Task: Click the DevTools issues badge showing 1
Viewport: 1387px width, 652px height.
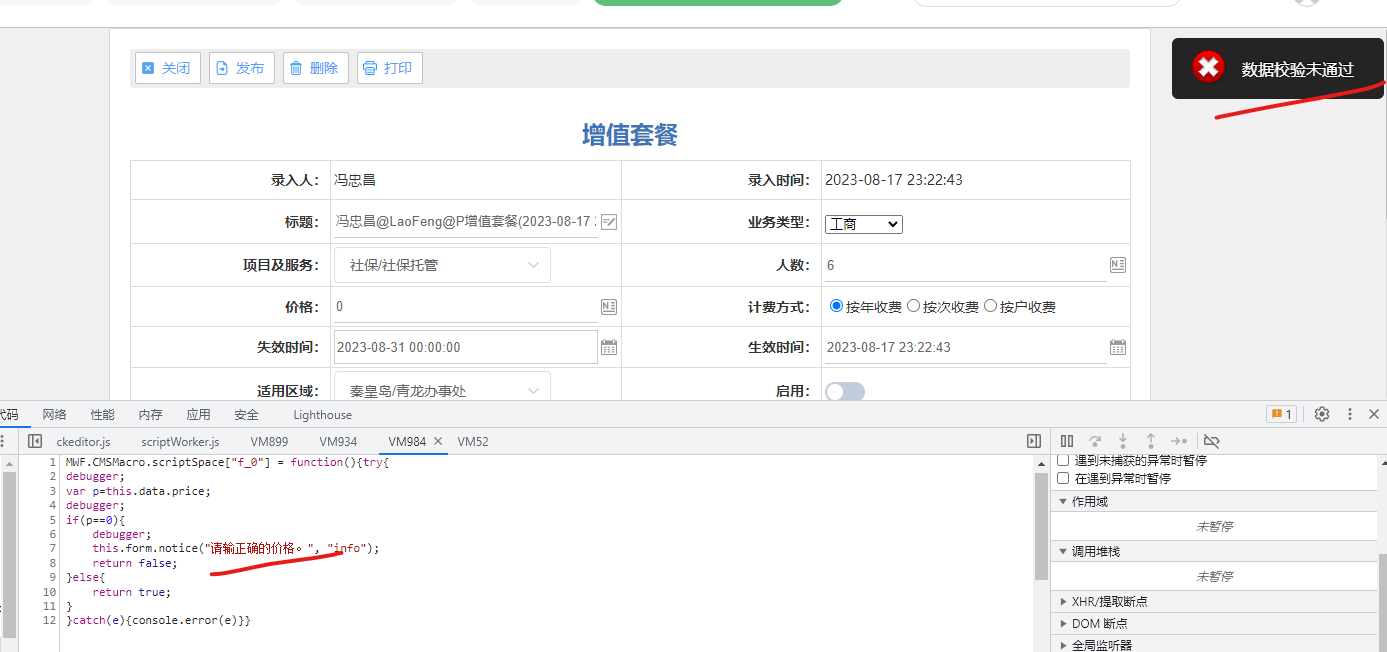Action: pos(1281,414)
